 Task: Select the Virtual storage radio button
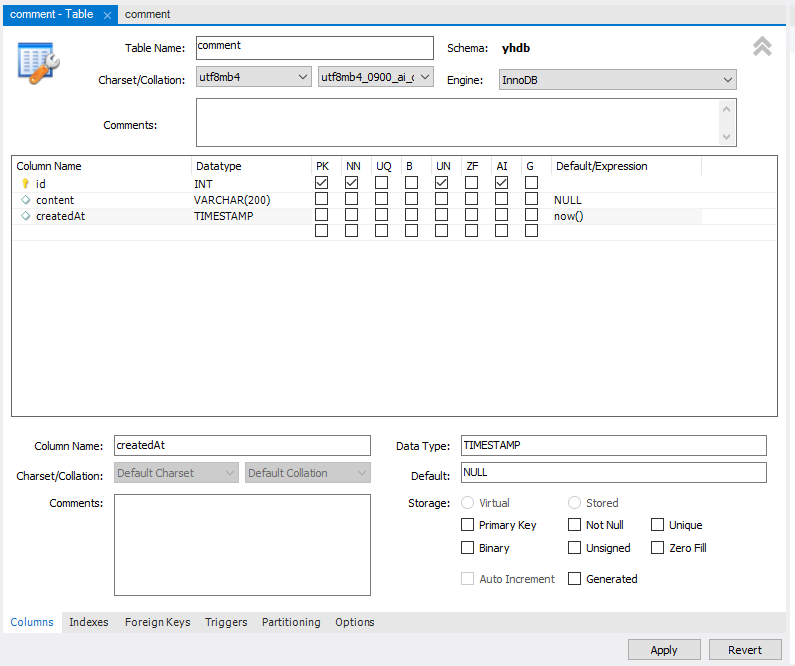point(467,502)
